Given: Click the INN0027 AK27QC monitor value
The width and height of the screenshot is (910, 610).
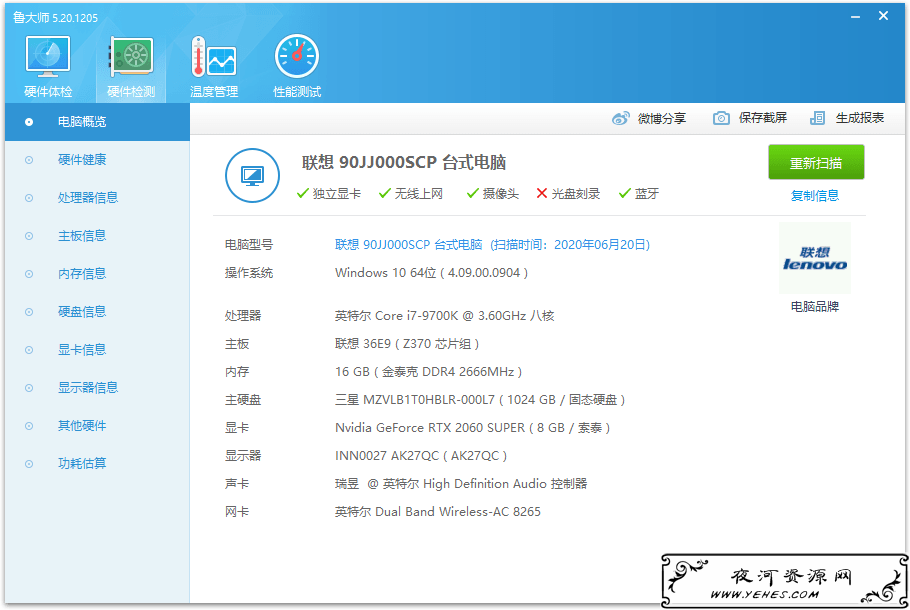Looking at the screenshot, I should tap(421, 456).
